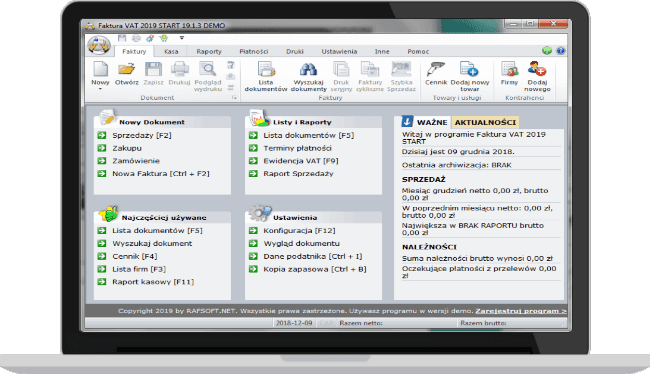Click the Zapisz floppy disk icon
Viewport: 650px width, 374px height.
pos(153,69)
